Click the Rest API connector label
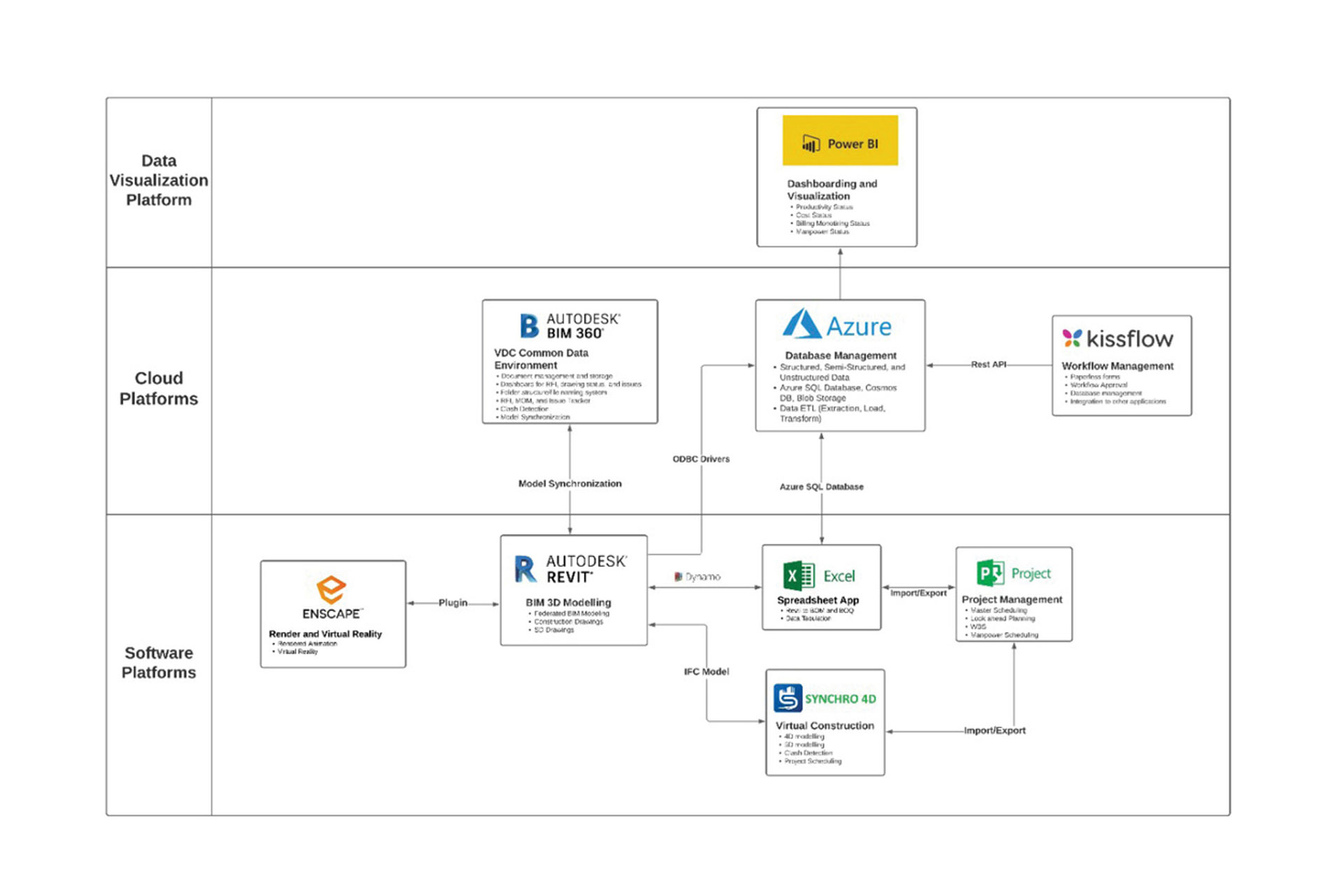The image size is (1344, 896). pos(988,364)
